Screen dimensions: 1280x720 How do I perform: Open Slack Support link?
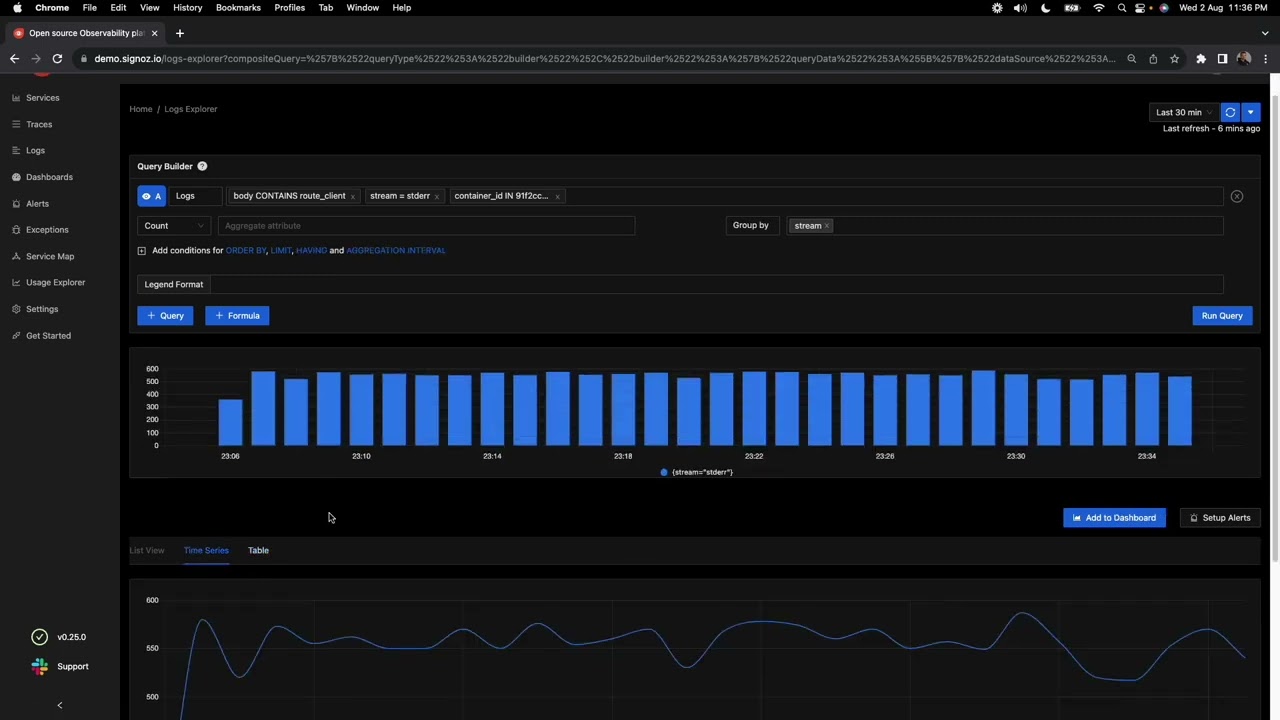pos(60,666)
